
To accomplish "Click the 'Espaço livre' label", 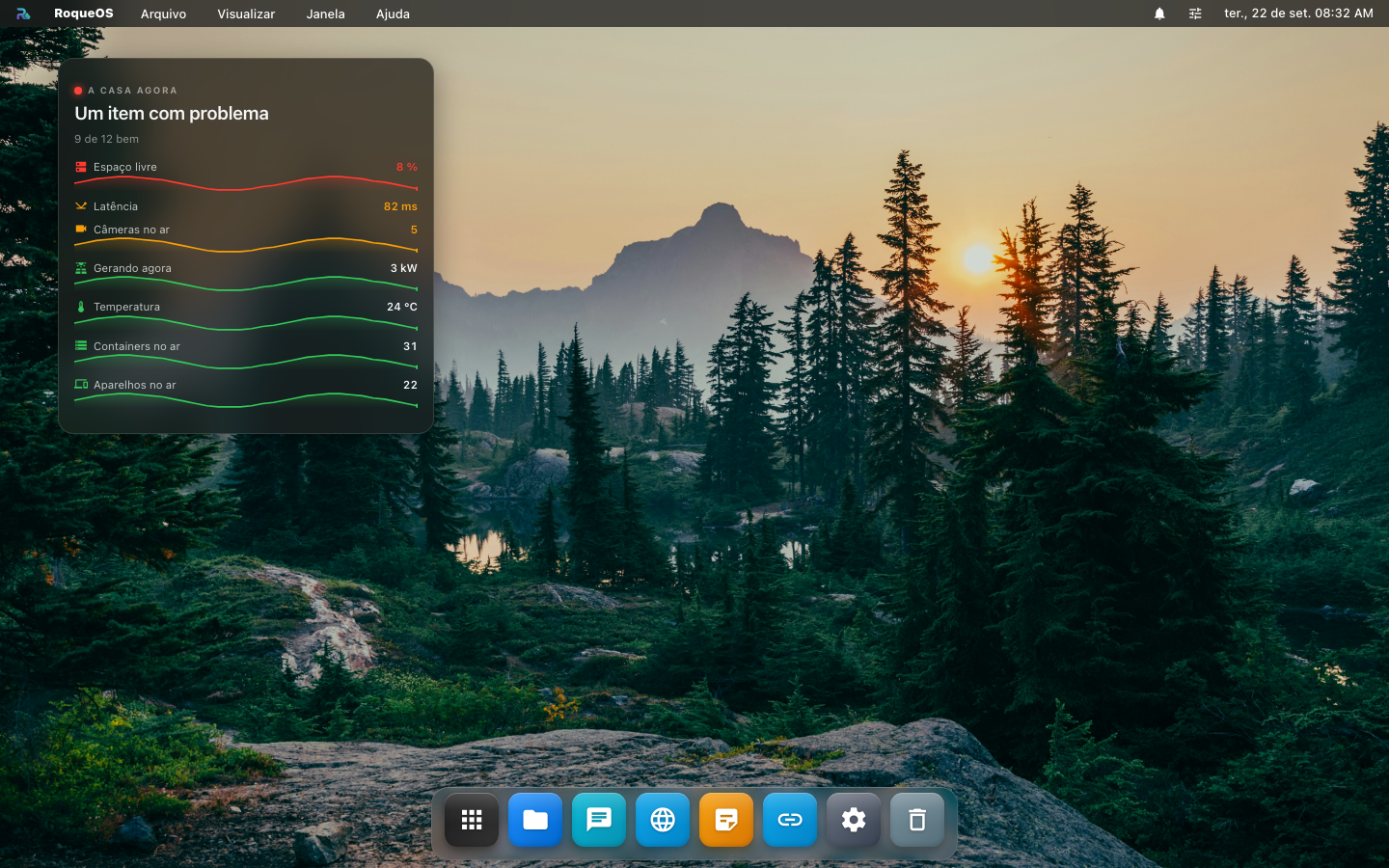I will 125,167.
